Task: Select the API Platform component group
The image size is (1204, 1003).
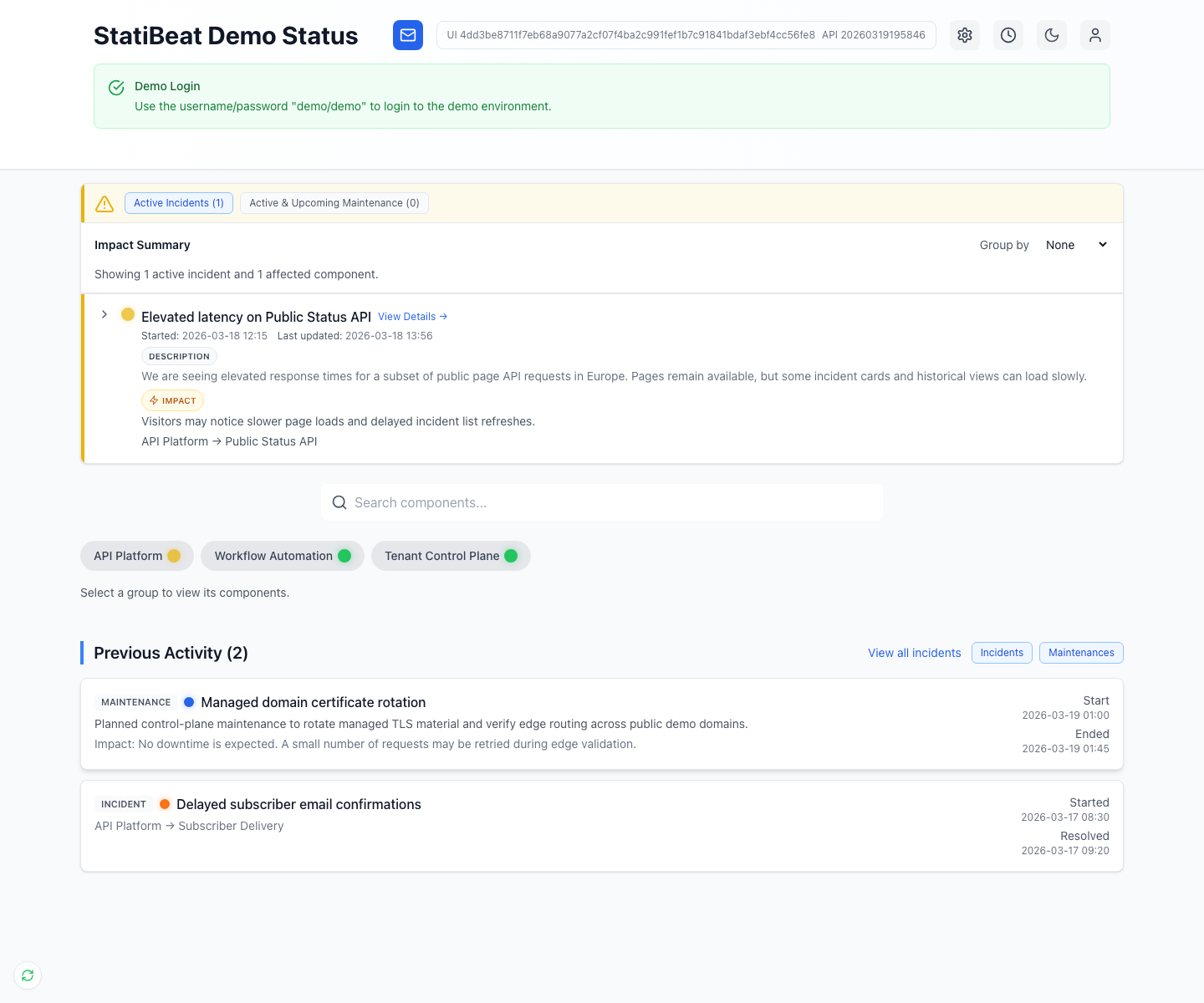Action: 136,555
